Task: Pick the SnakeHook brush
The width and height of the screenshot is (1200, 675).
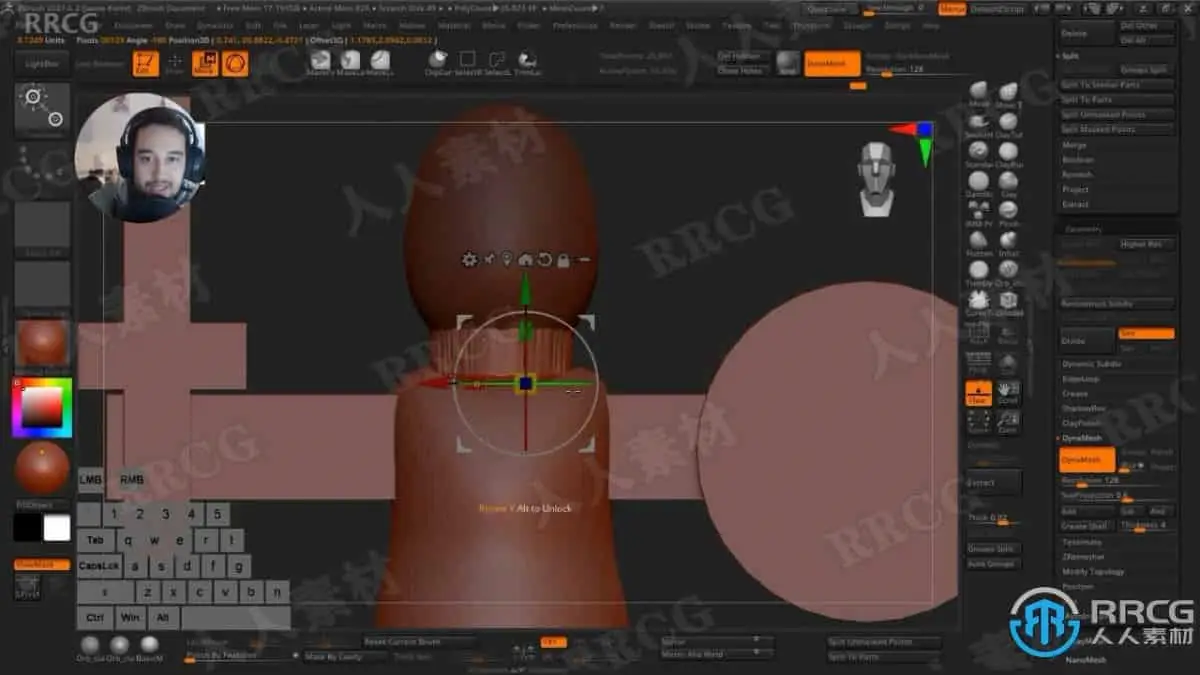Action: click(978, 123)
